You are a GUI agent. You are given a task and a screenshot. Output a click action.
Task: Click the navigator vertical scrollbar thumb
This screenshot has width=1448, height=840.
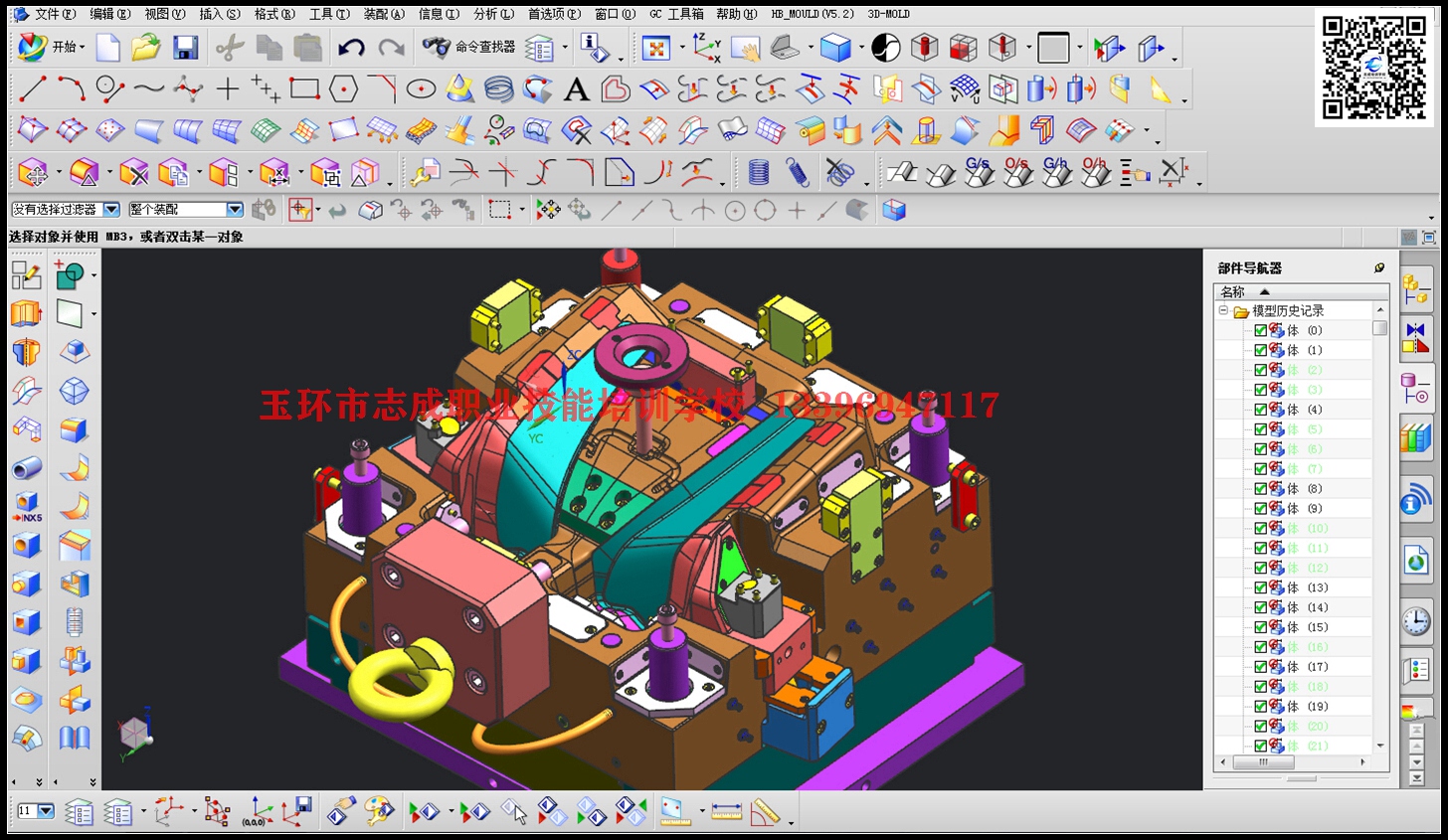pos(1379,327)
